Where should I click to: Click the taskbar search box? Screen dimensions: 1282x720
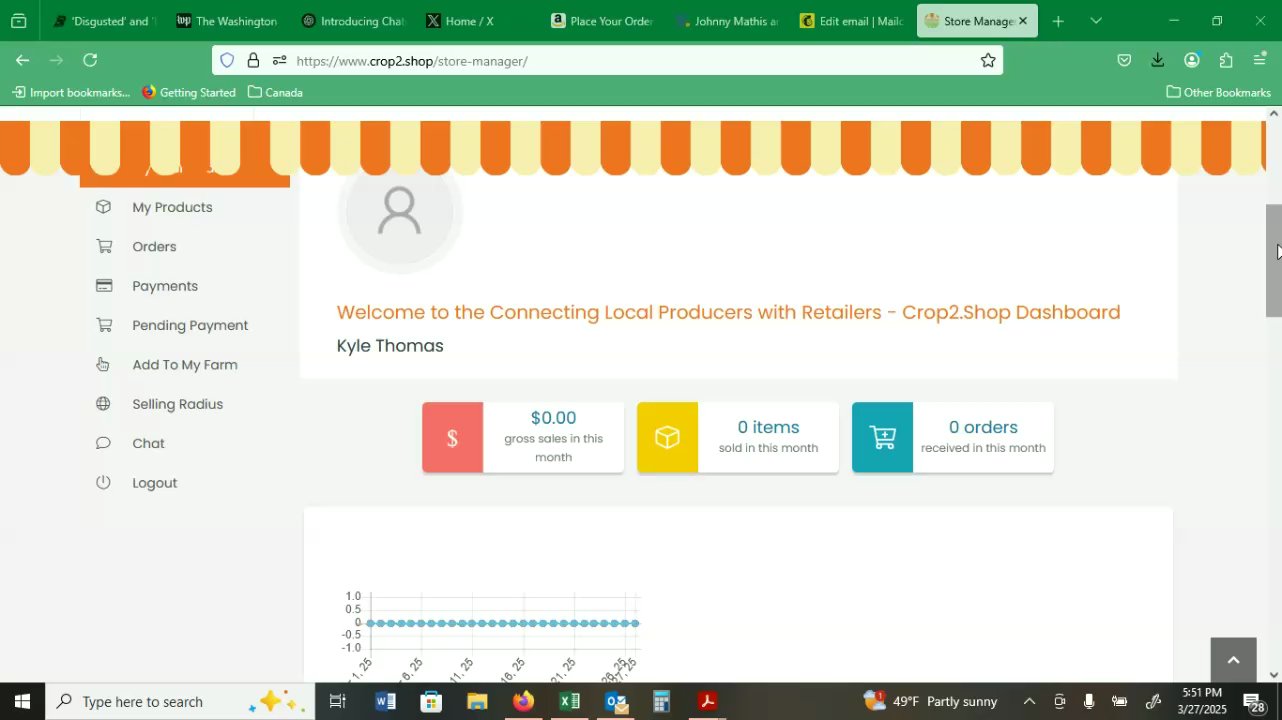coord(180,701)
